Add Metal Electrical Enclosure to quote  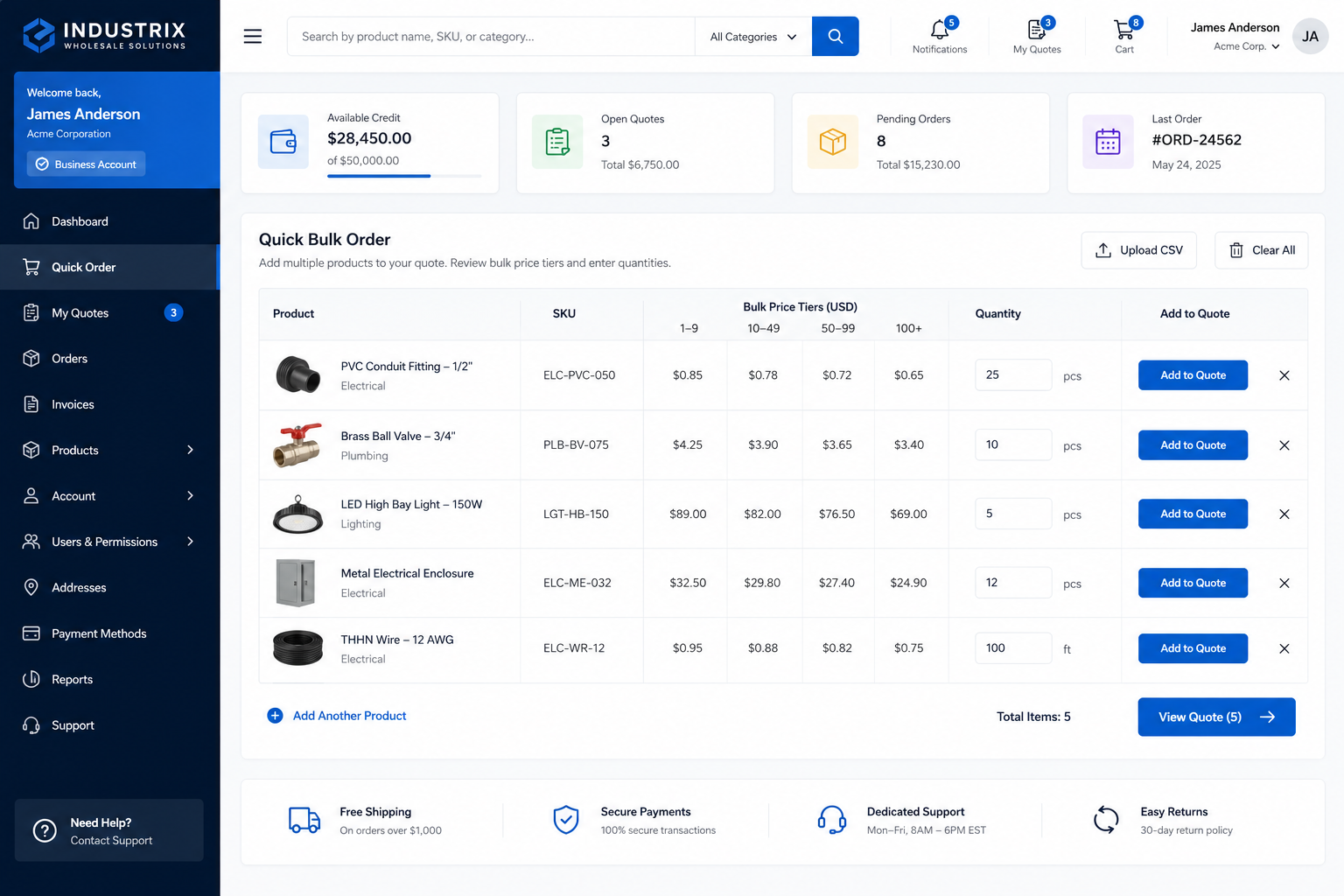(x=1193, y=583)
